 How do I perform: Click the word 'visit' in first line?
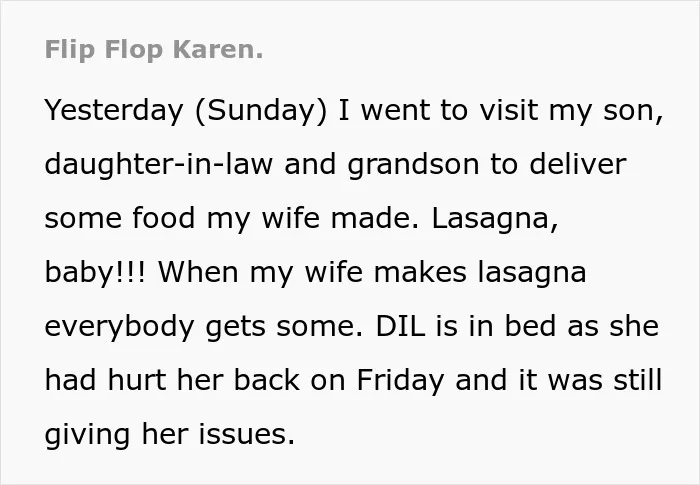pos(509,110)
